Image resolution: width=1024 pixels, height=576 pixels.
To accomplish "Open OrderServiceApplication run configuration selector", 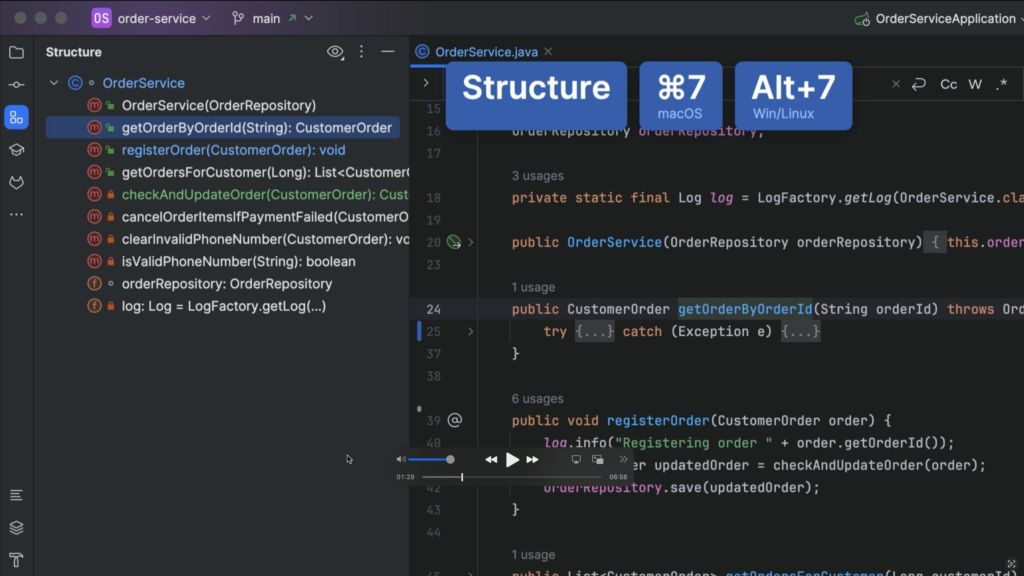I will click(x=938, y=18).
